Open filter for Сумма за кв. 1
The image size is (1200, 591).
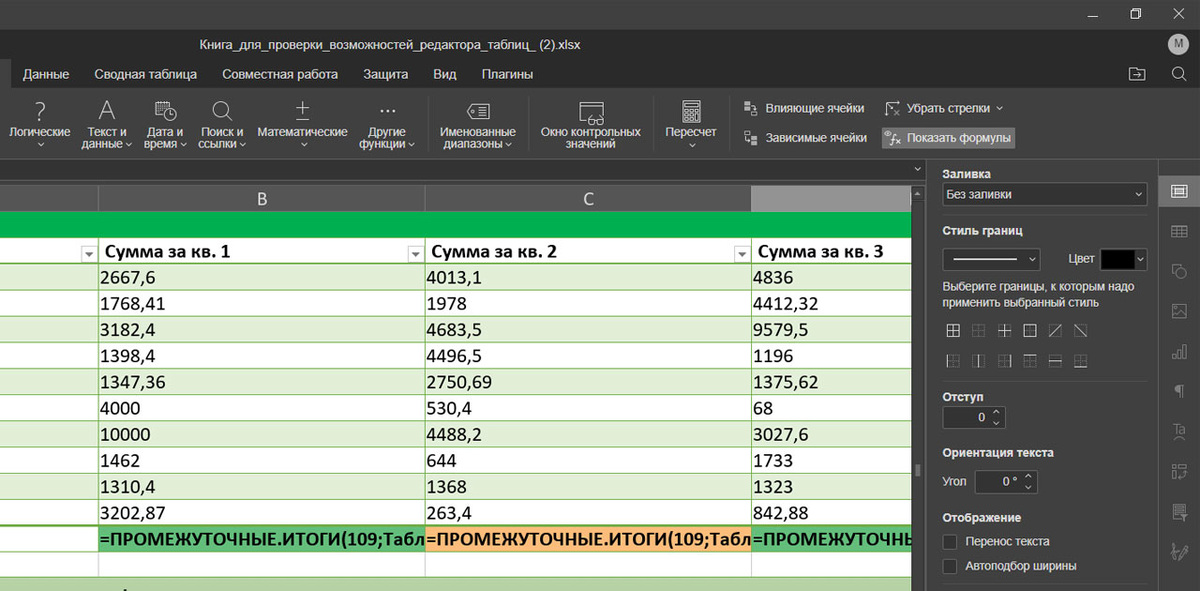pos(415,254)
